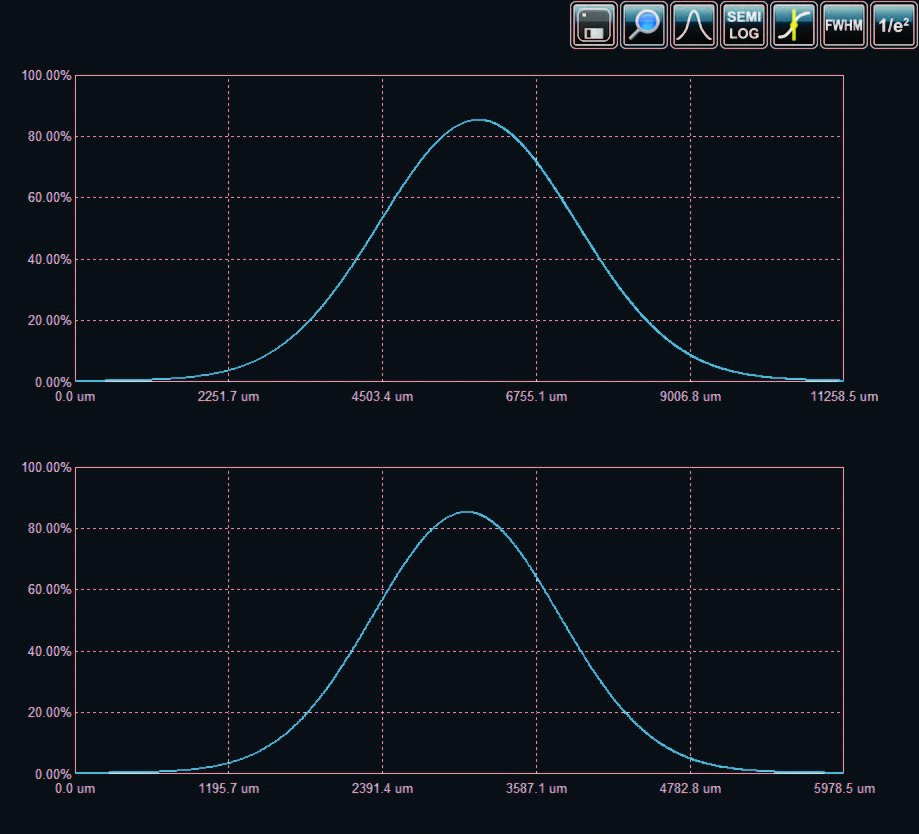The image size is (919, 834).
Task: Click the floppy disk save icon
Action: pos(594,25)
